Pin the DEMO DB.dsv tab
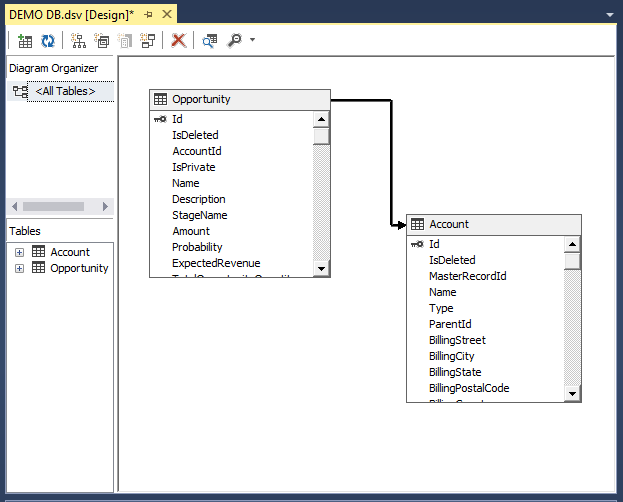The height and width of the screenshot is (502, 623). [149, 15]
